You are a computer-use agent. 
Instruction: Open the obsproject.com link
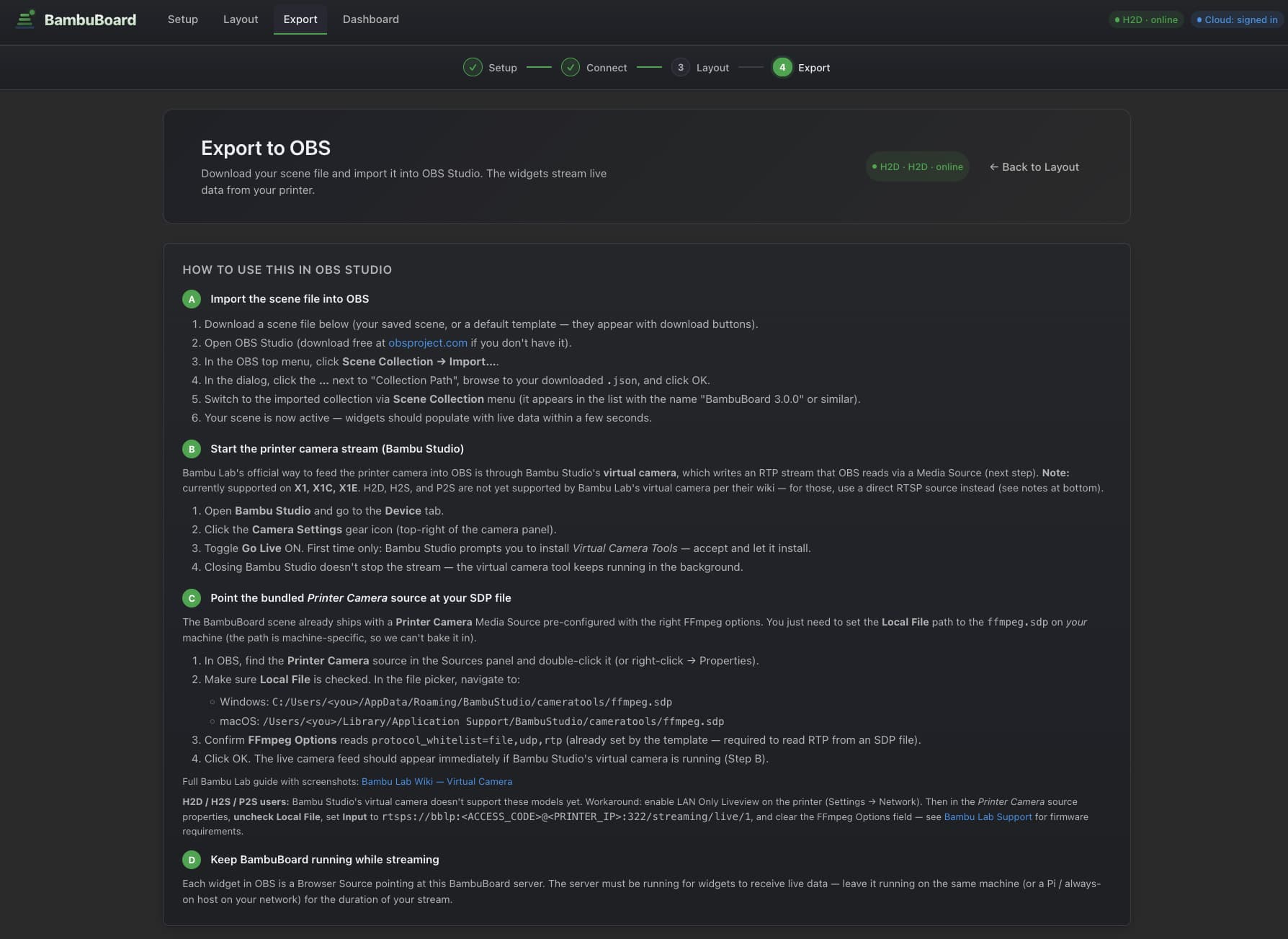[428, 343]
